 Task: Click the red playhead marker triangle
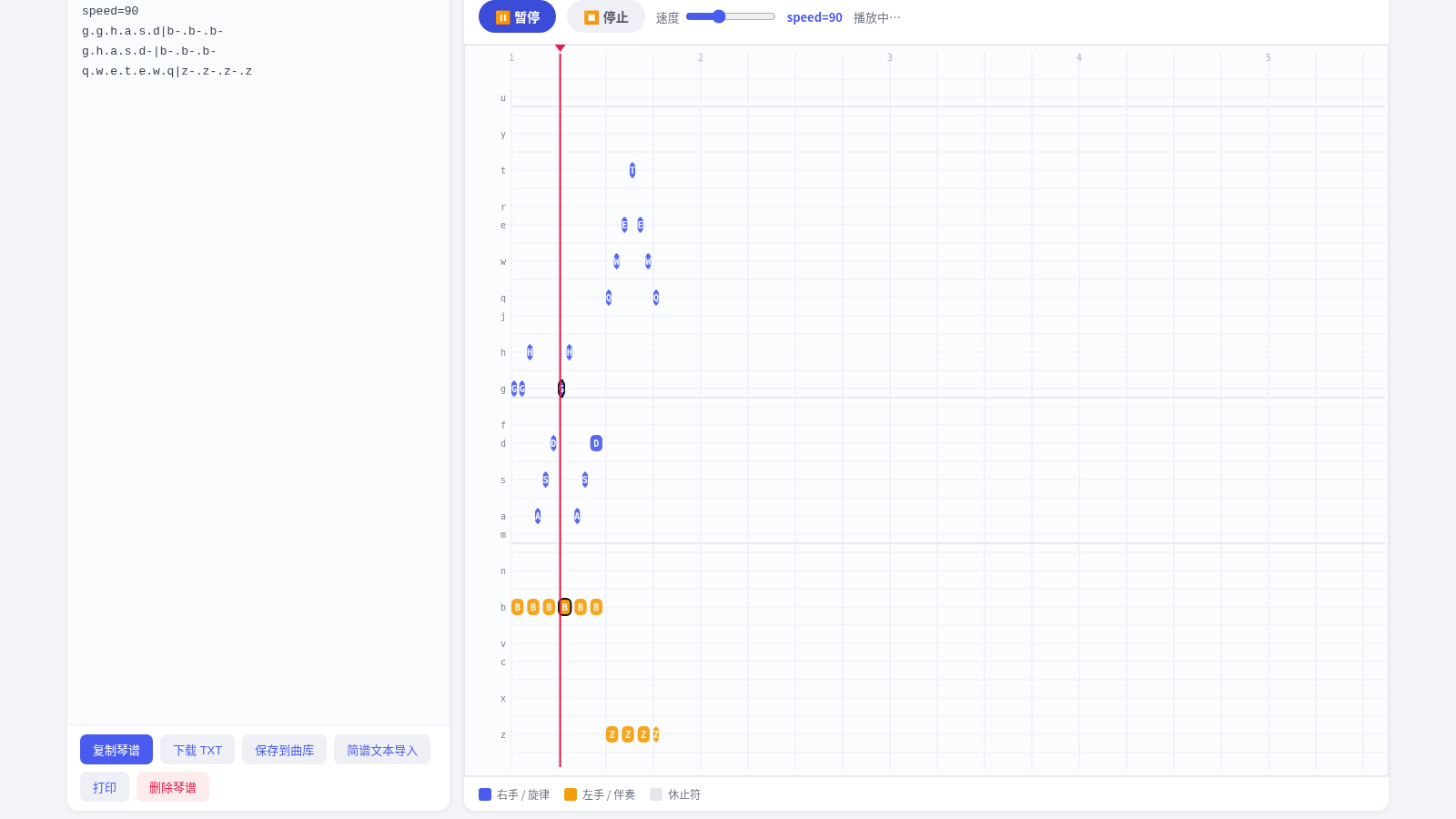[x=560, y=48]
